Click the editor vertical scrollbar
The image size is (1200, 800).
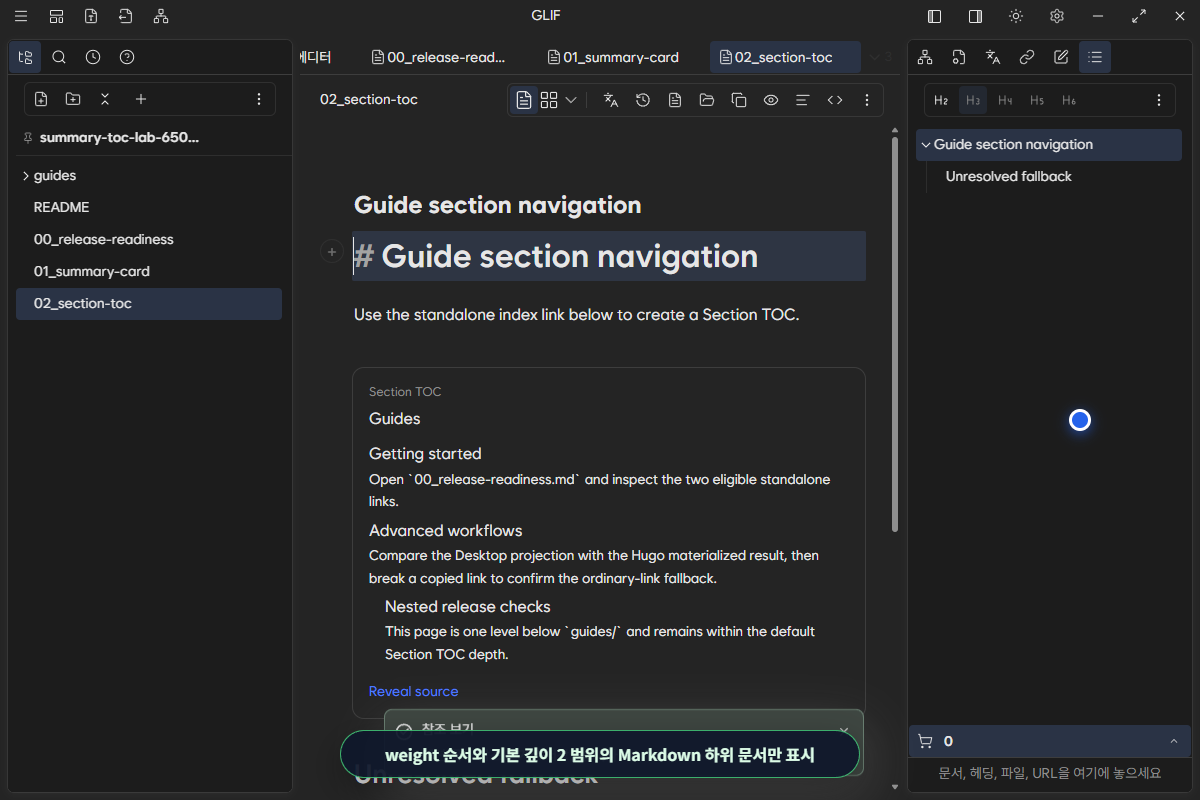tap(895, 335)
